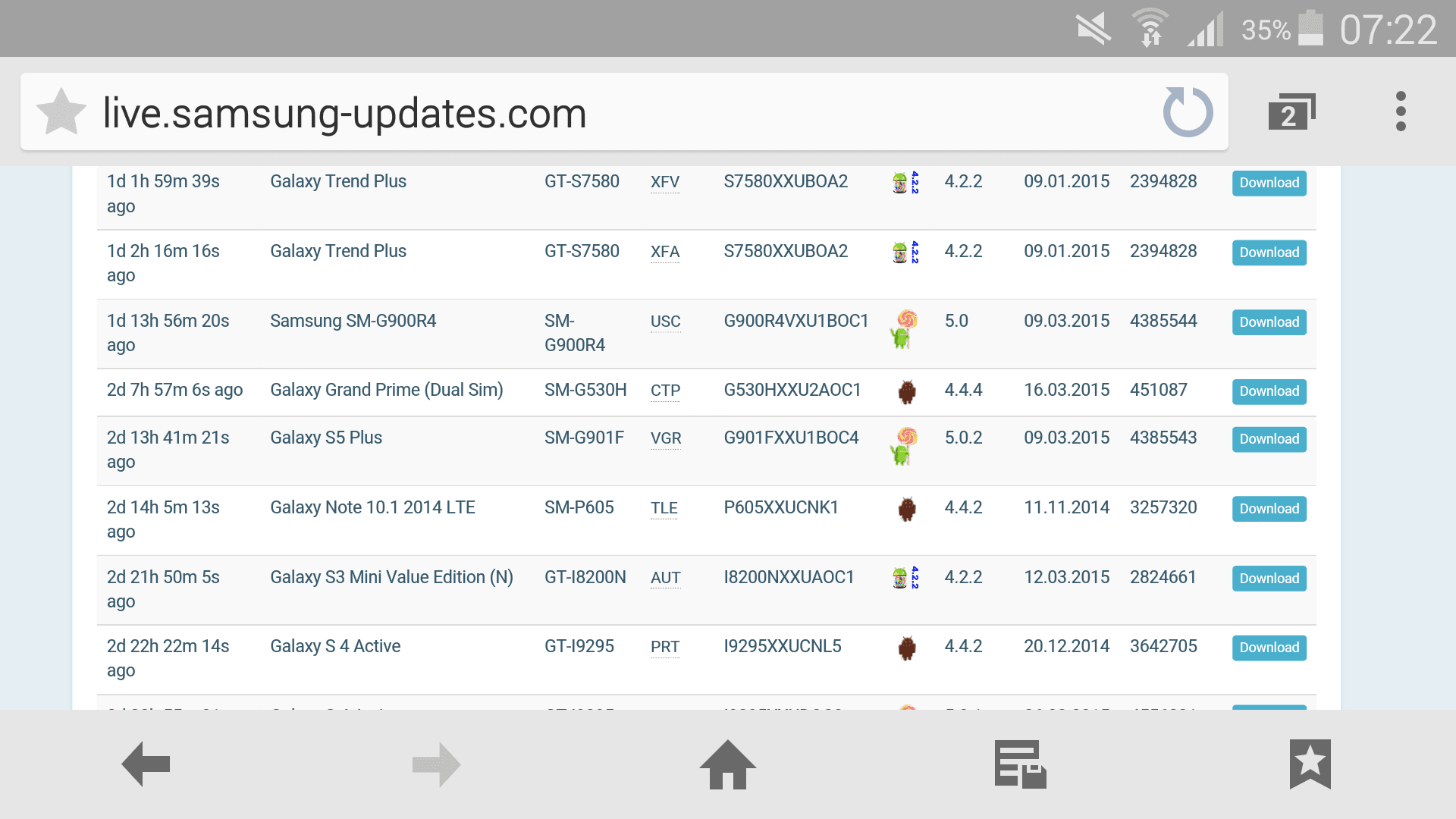This screenshot has width=1456, height=819.
Task: Click Lollipop icon for SM-G900R4 row
Action: click(905, 329)
